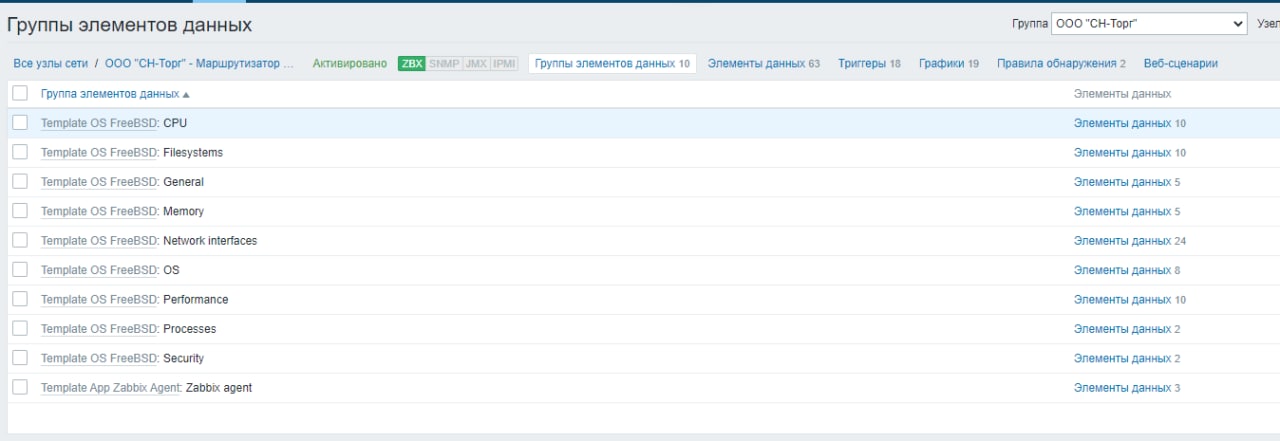This screenshot has width=1280, height=441.
Task: Click the Security group name text
Action: pyautogui.click(x=183, y=358)
